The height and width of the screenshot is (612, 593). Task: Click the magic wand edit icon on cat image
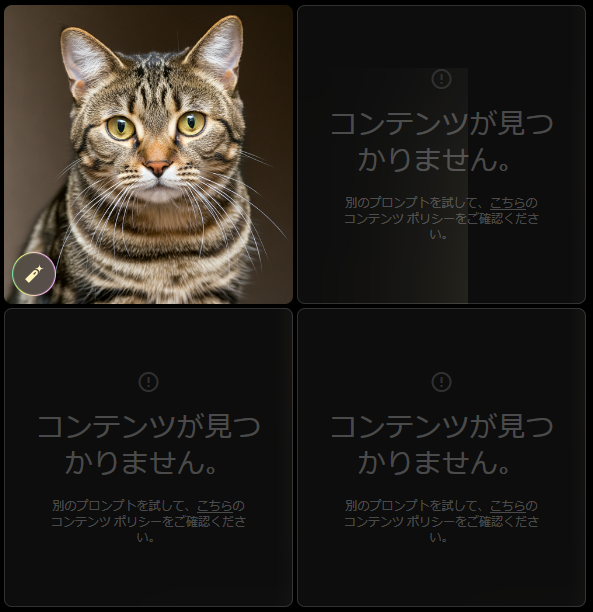34,274
